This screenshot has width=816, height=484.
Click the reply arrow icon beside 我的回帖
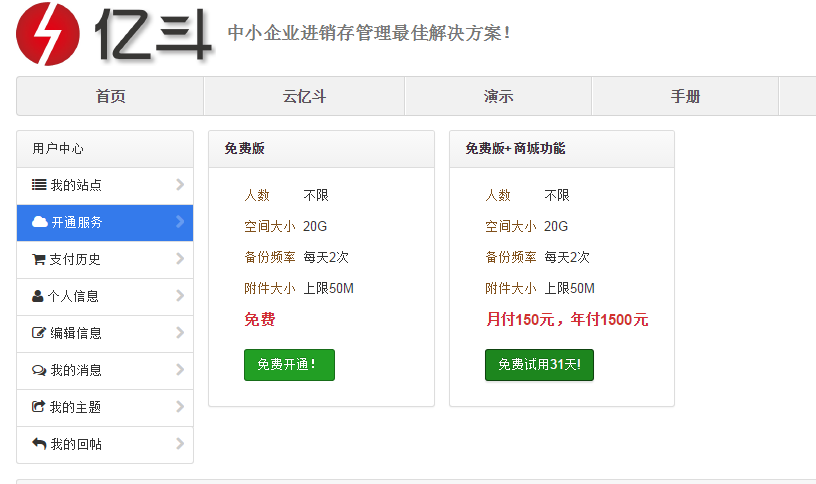click(x=39, y=444)
